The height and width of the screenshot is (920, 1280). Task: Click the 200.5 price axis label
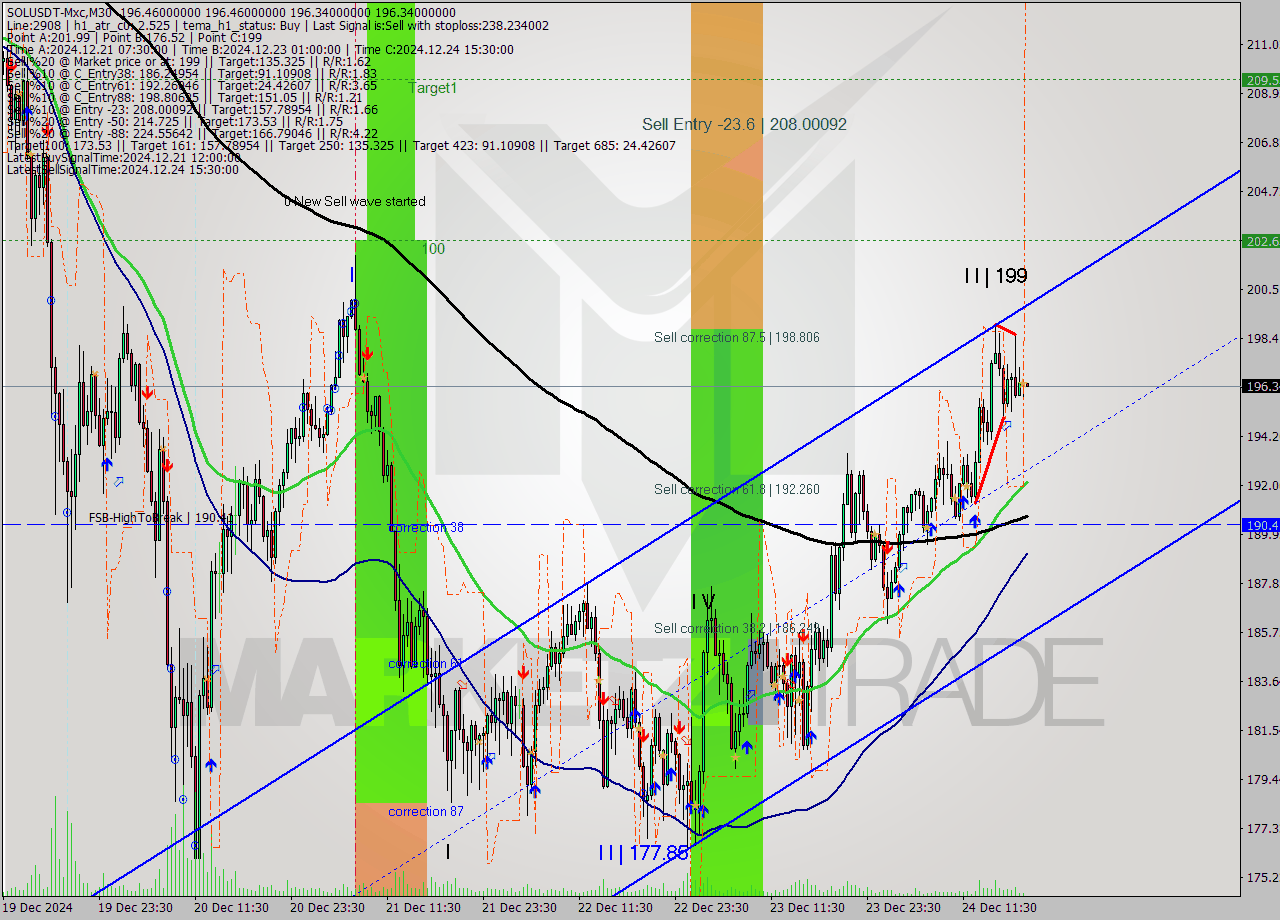coord(1262,289)
